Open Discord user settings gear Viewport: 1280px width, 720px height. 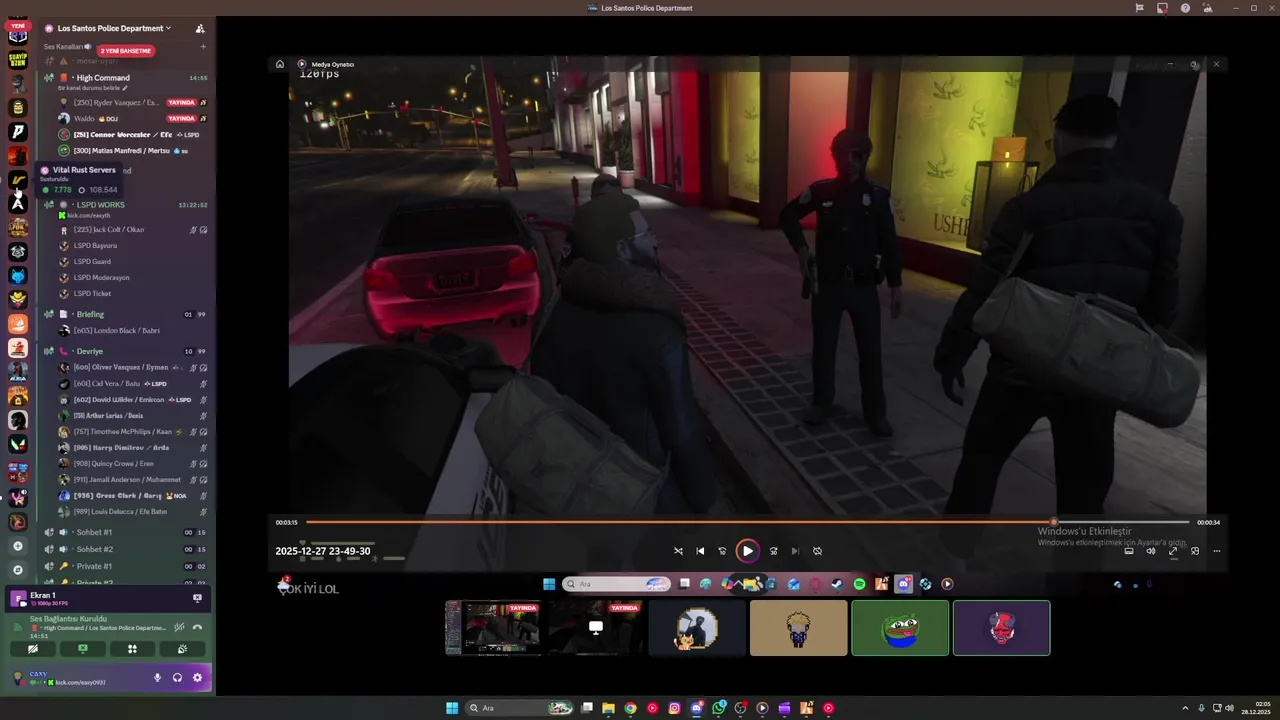[197, 678]
